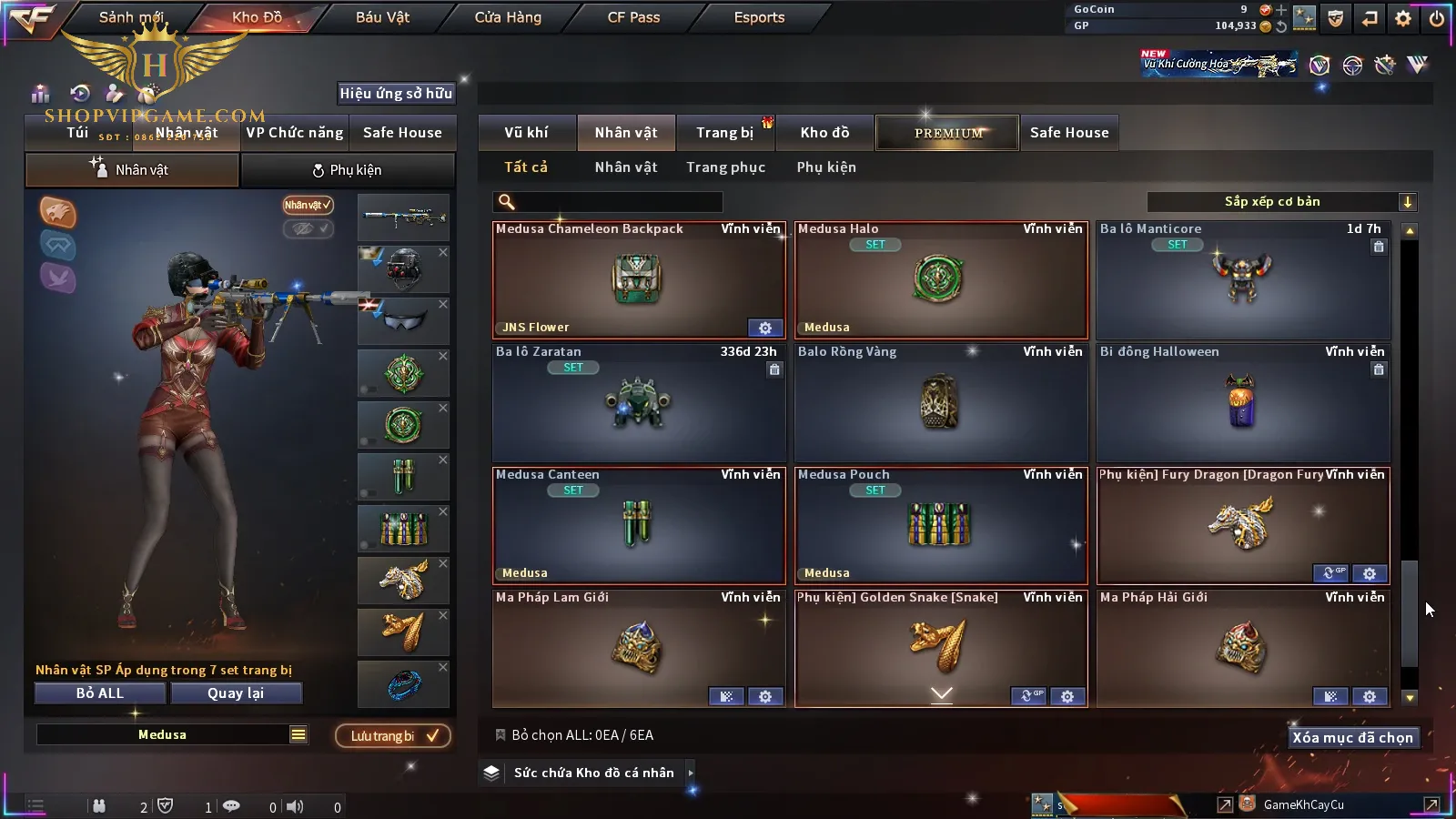The image size is (1456, 819).
Task: Click the Lưu trang bị button
Action: [393, 735]
